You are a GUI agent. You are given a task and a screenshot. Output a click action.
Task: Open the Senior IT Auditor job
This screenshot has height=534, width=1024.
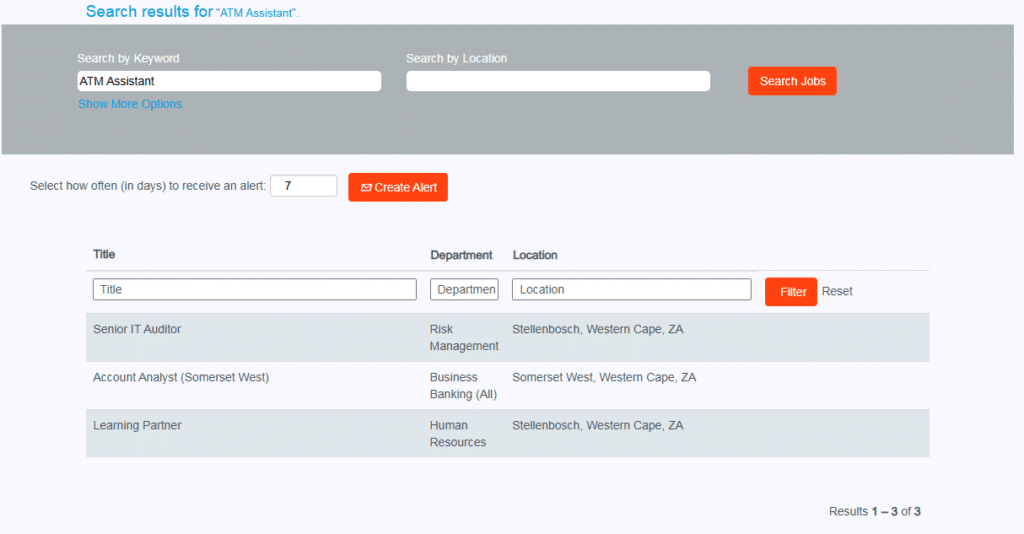(x=137, y=329)
